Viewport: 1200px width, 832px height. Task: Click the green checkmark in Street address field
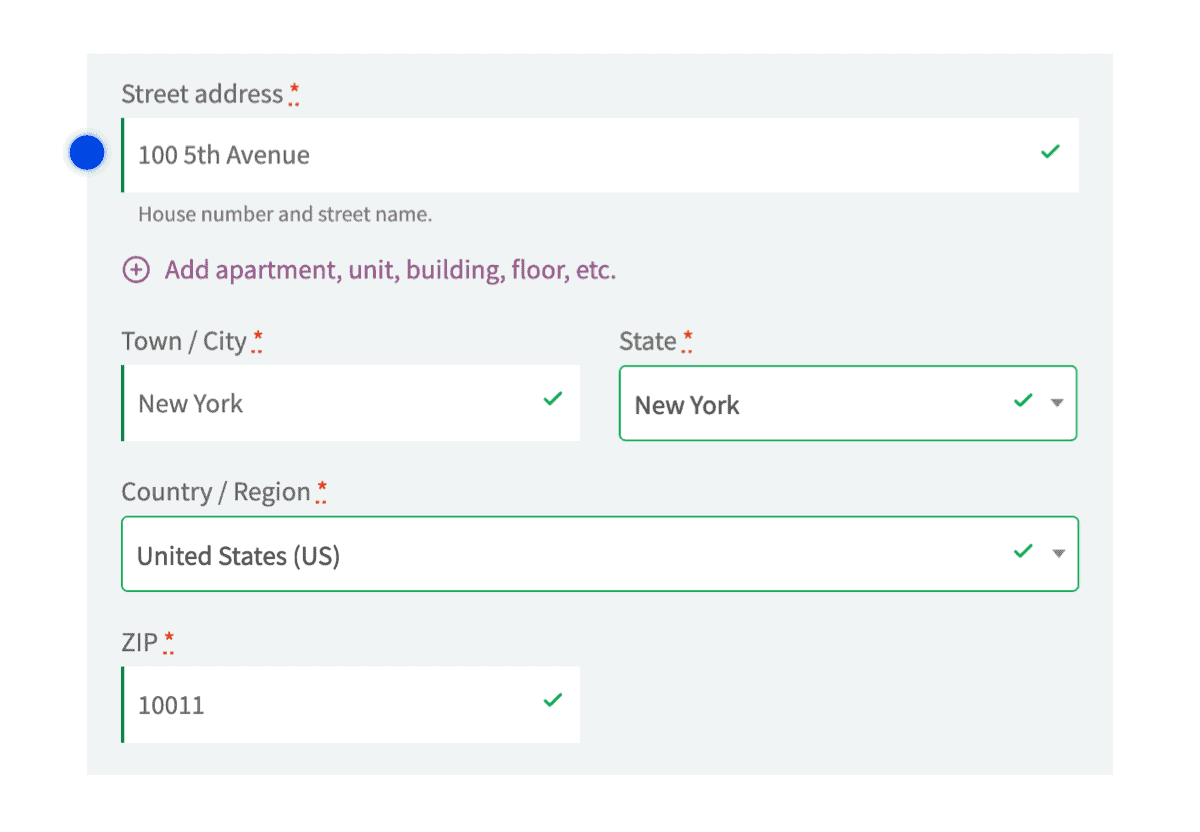(x=1050, y=151)
